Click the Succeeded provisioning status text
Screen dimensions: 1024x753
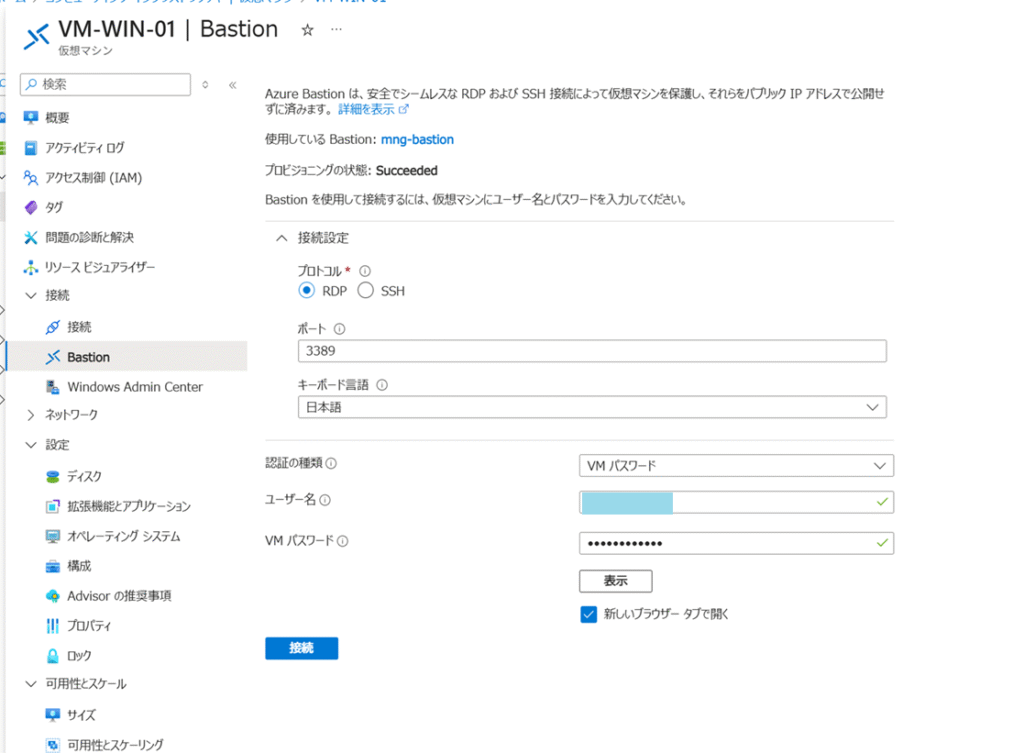[406, 171]
